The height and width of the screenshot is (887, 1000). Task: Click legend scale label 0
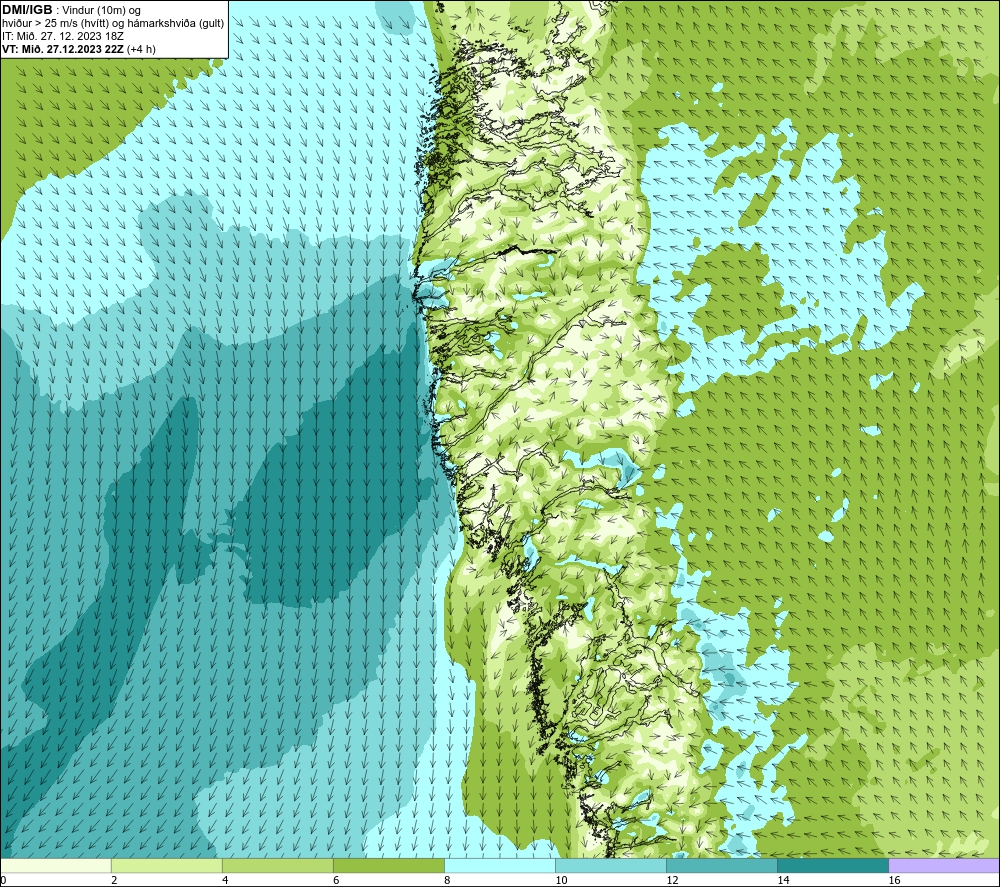3,881
